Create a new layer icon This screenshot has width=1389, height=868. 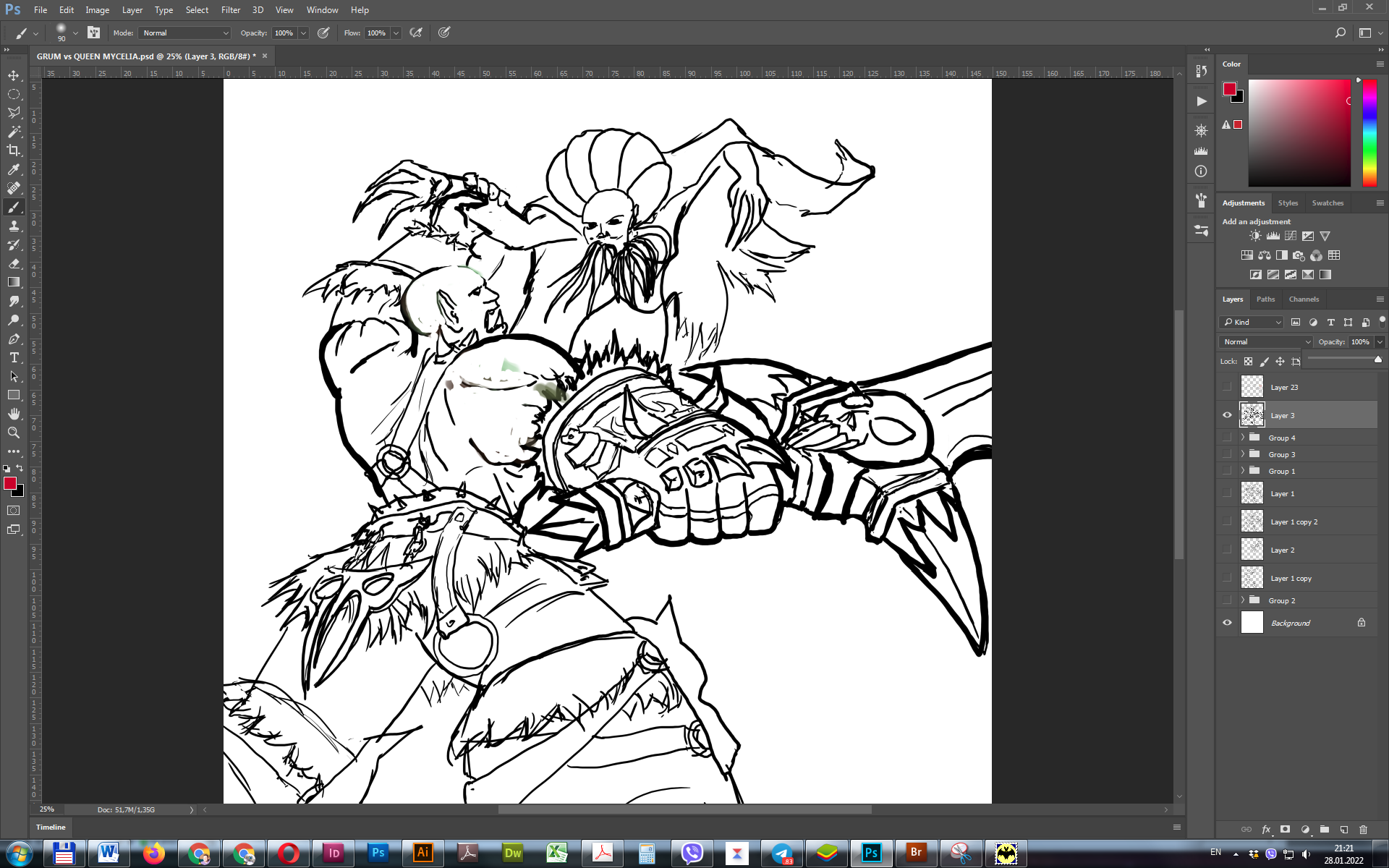click(x=1343, y=830)
